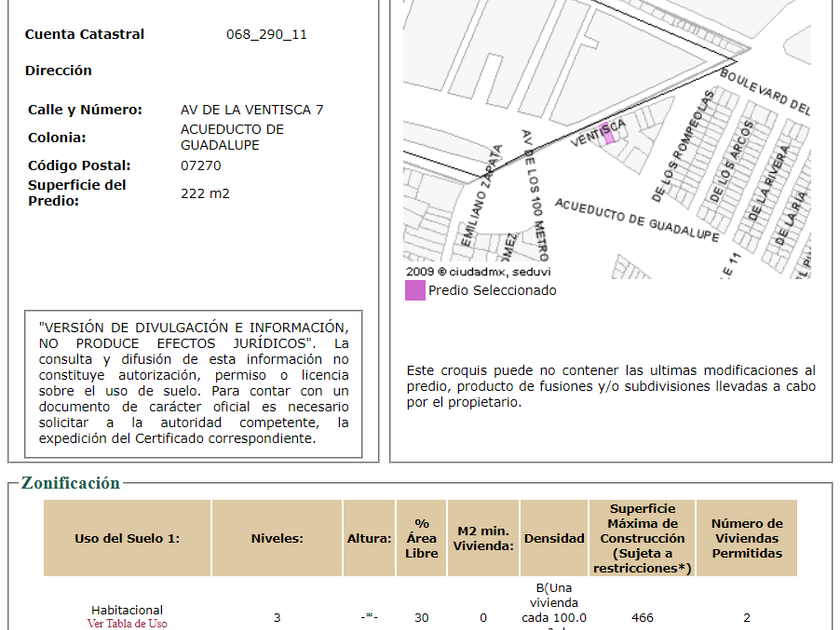
Task: Click the Superficie Máxima de Construcción header
Action: point(642,538)
